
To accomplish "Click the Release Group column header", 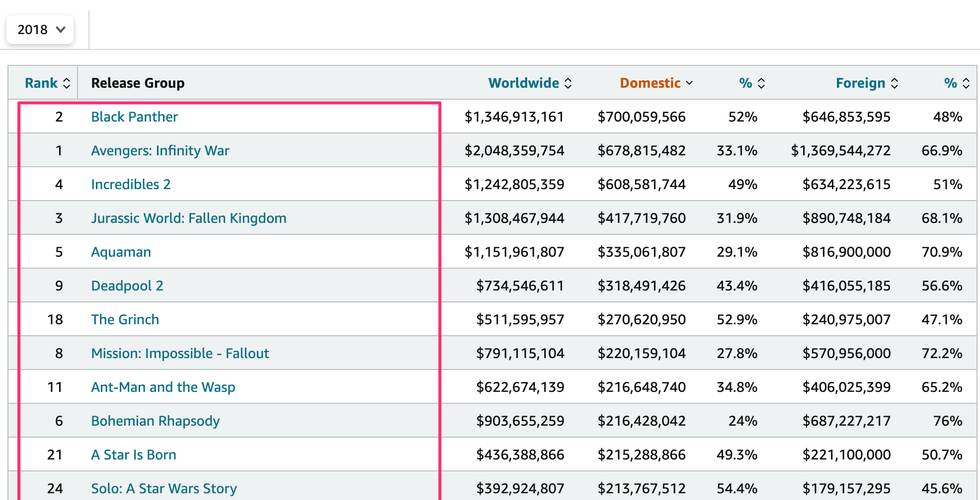I will point(138,83).
